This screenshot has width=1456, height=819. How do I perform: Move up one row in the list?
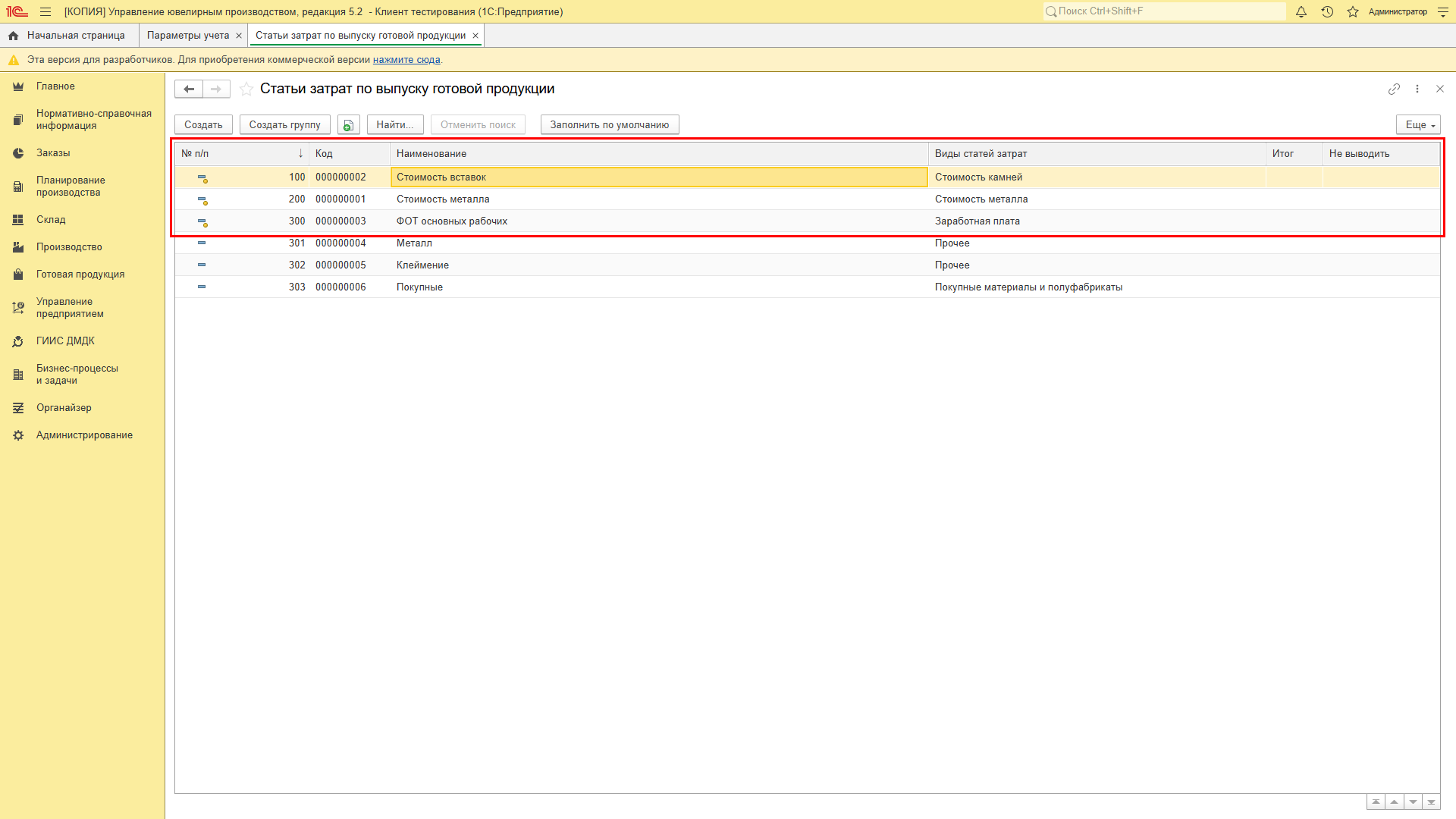tap(1394, 802)
